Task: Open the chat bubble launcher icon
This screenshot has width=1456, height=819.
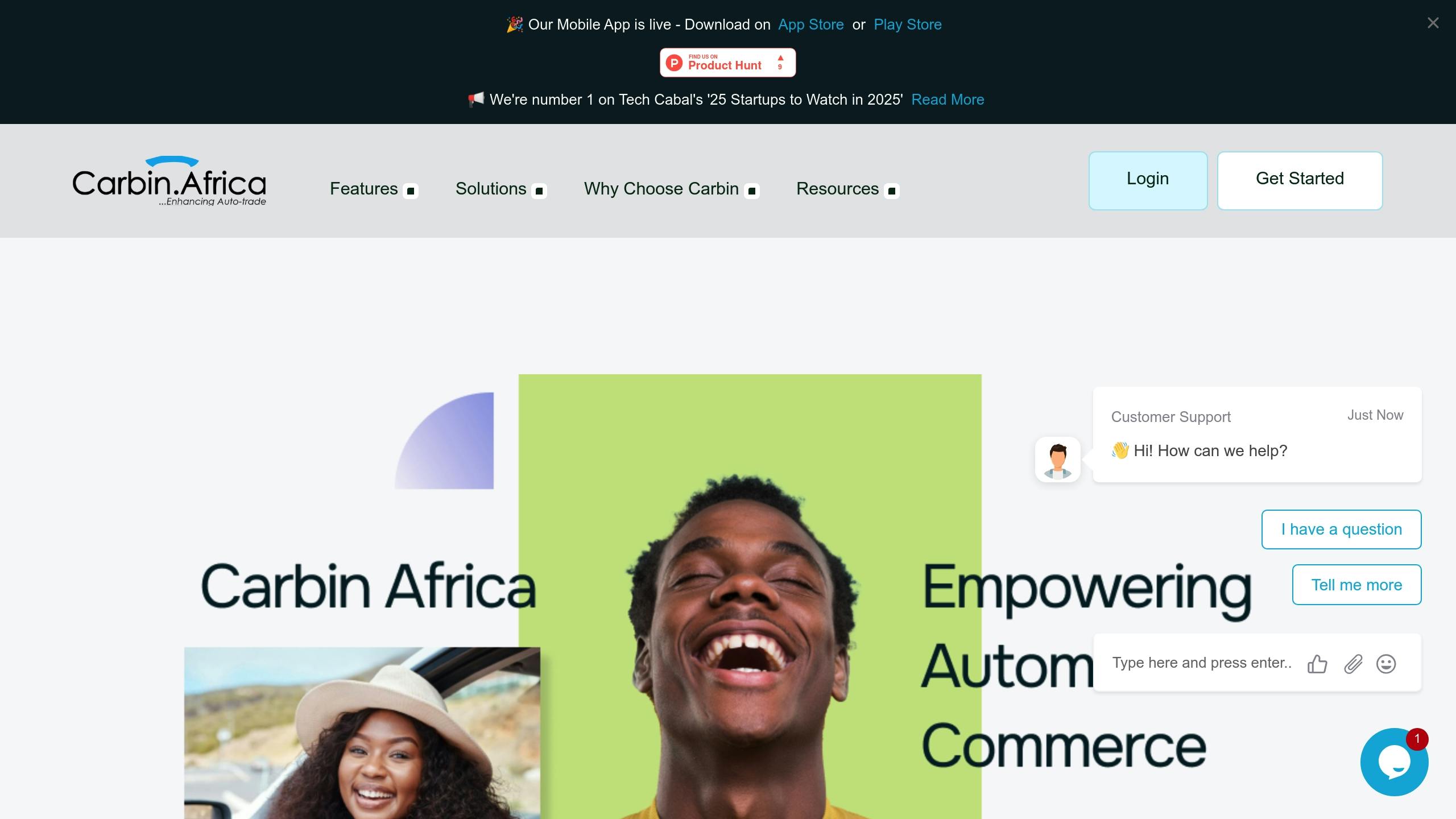Action: [1394, 762]
